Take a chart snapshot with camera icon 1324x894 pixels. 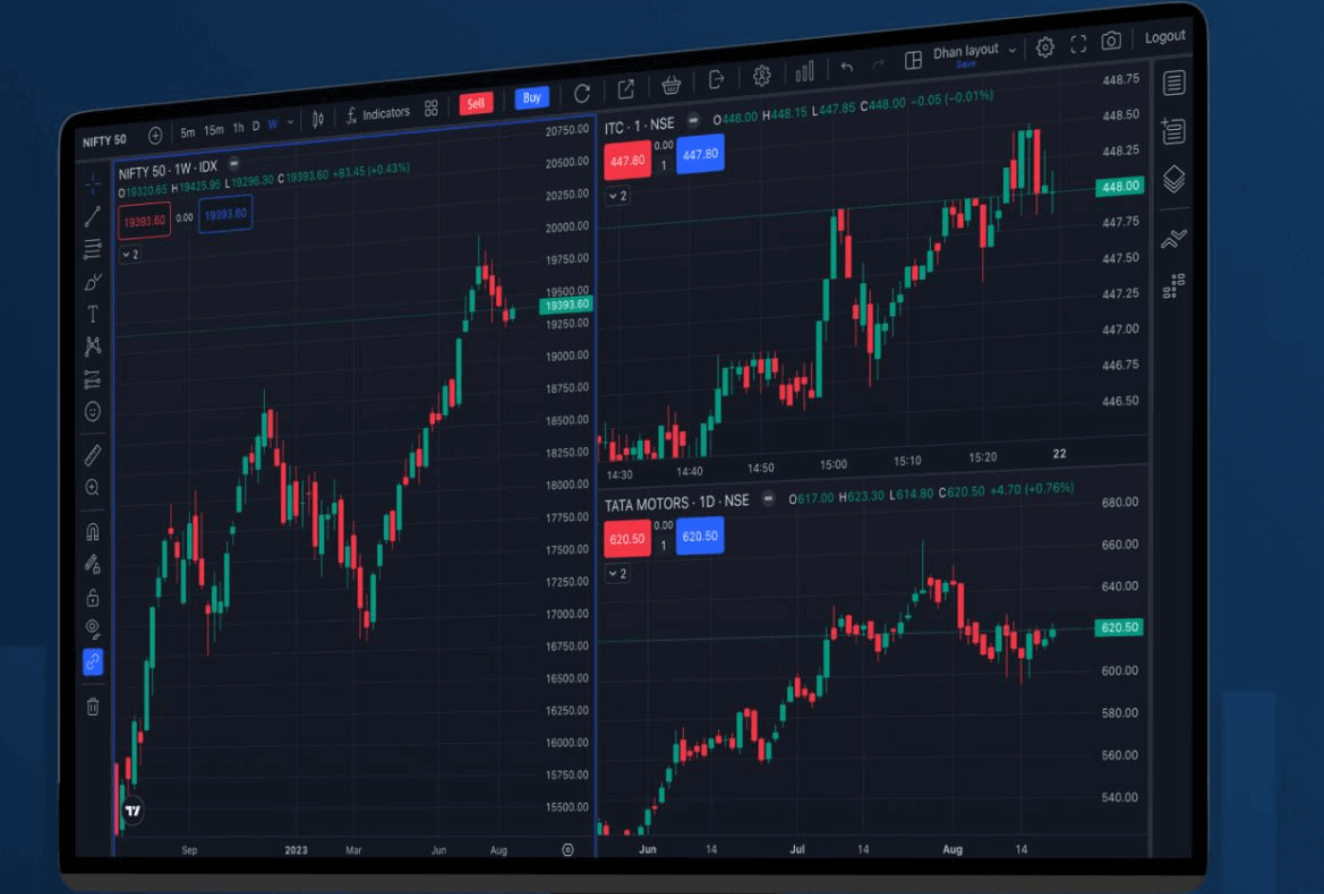[1111, 41]
